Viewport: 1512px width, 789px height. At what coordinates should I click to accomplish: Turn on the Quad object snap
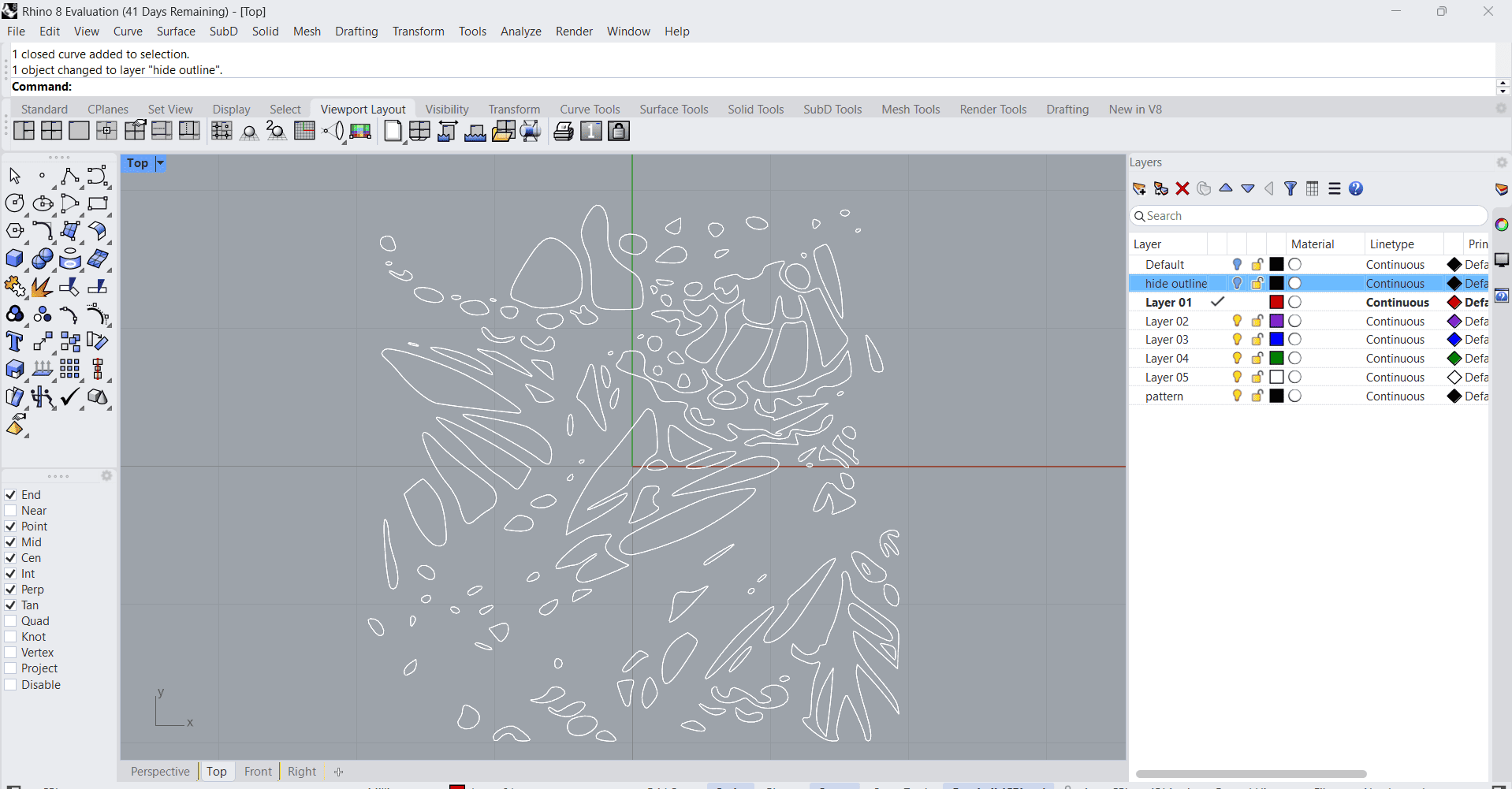tap(11, 621)
